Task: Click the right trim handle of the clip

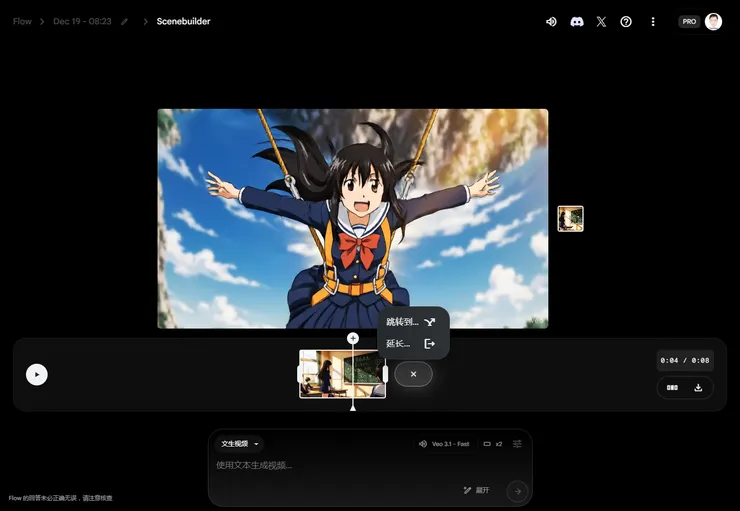Action: click(x=386, y=374)
